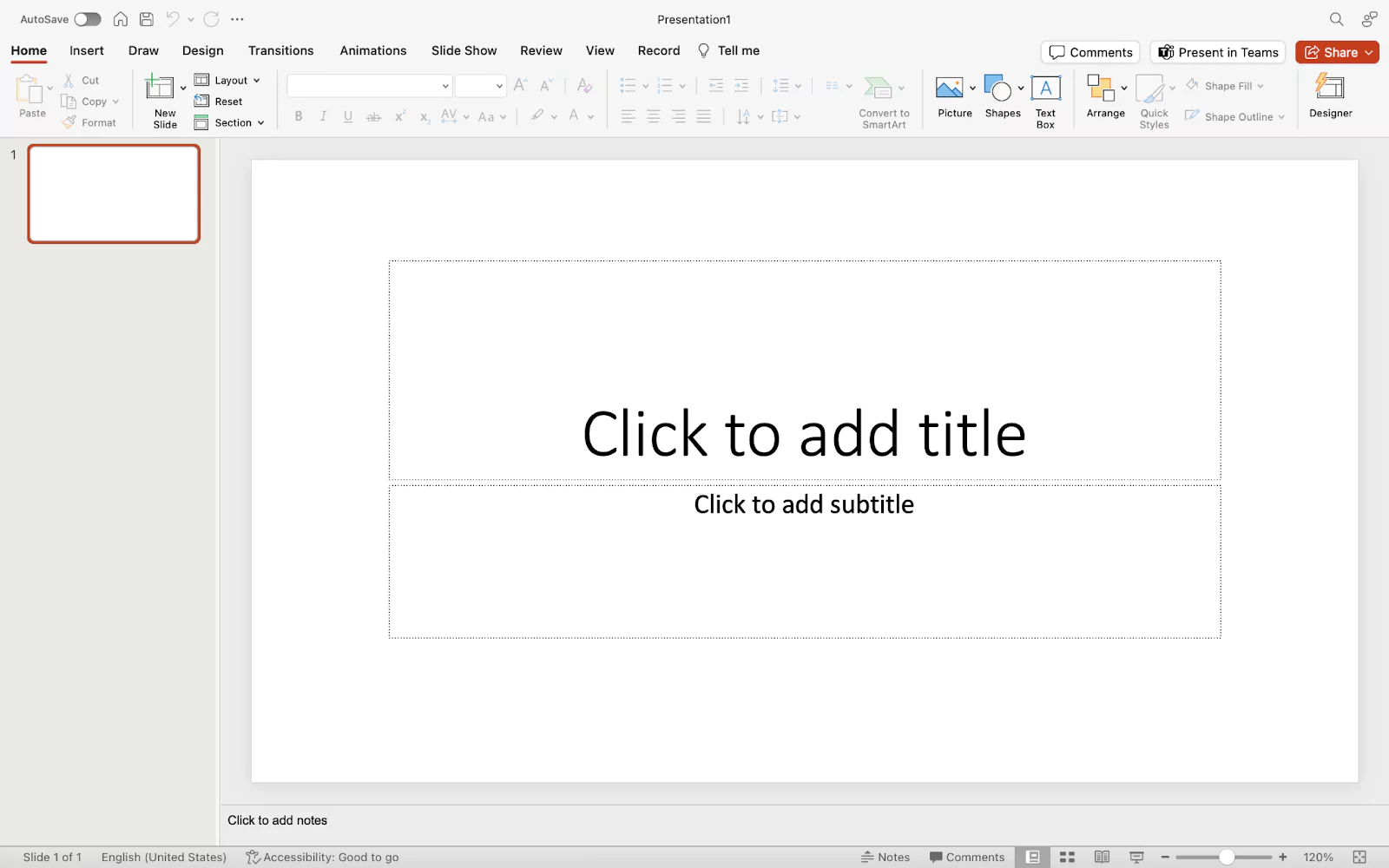Screen dimensions: 1389x868
Task: Click the Arrange button
Action: coord(1105,96)
